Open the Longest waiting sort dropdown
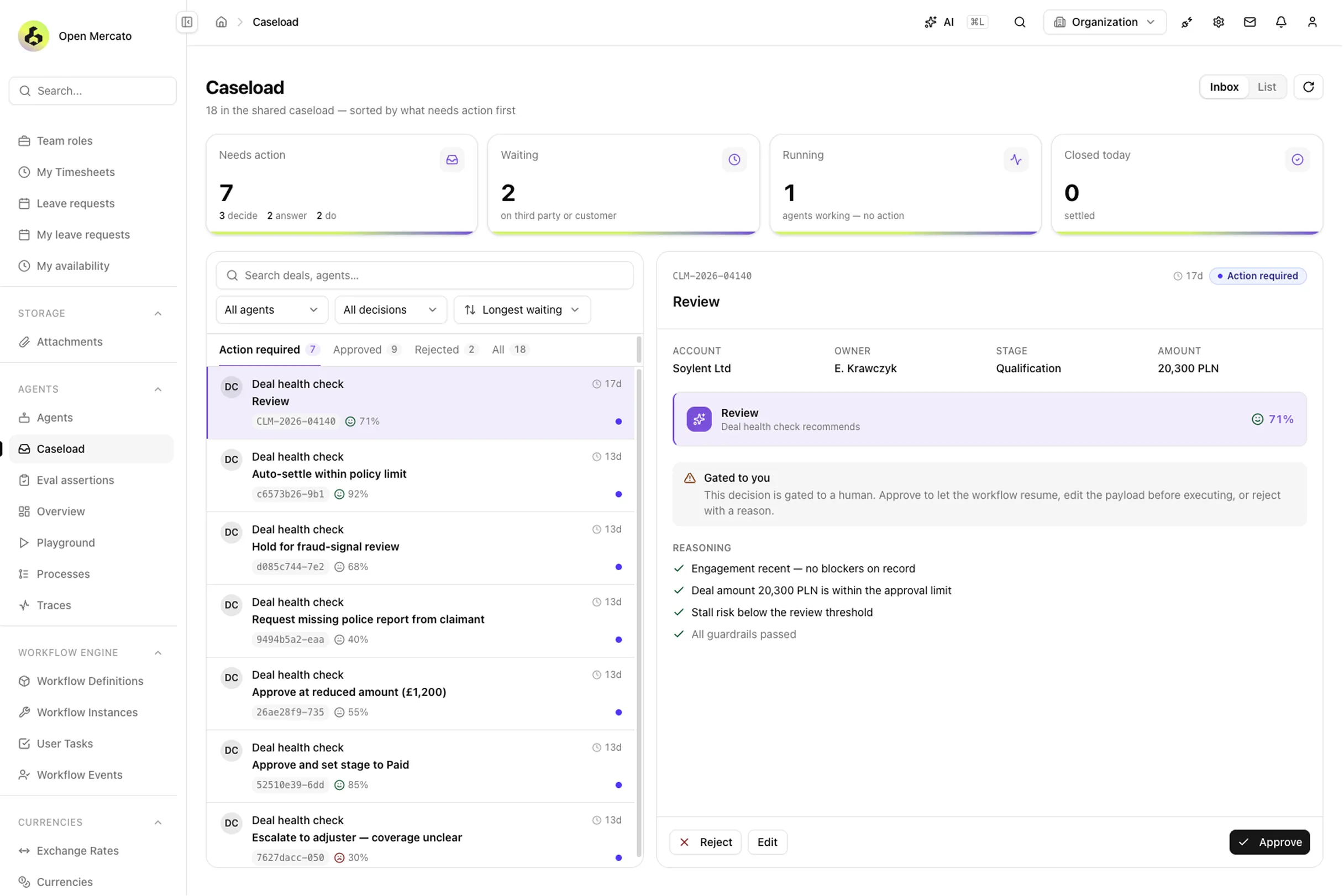Screen dimensions: 1344x896 click(x=522, y=310)
